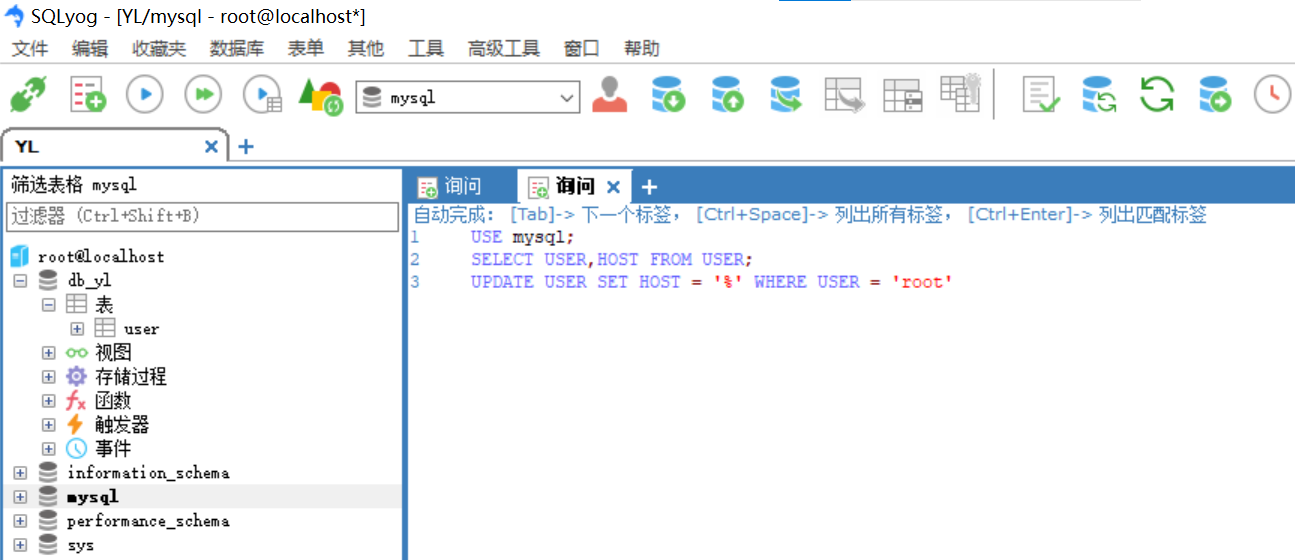1295x560 pixels.
Task: Click database import icon with down arrow
Action: (x=668, y=95)
